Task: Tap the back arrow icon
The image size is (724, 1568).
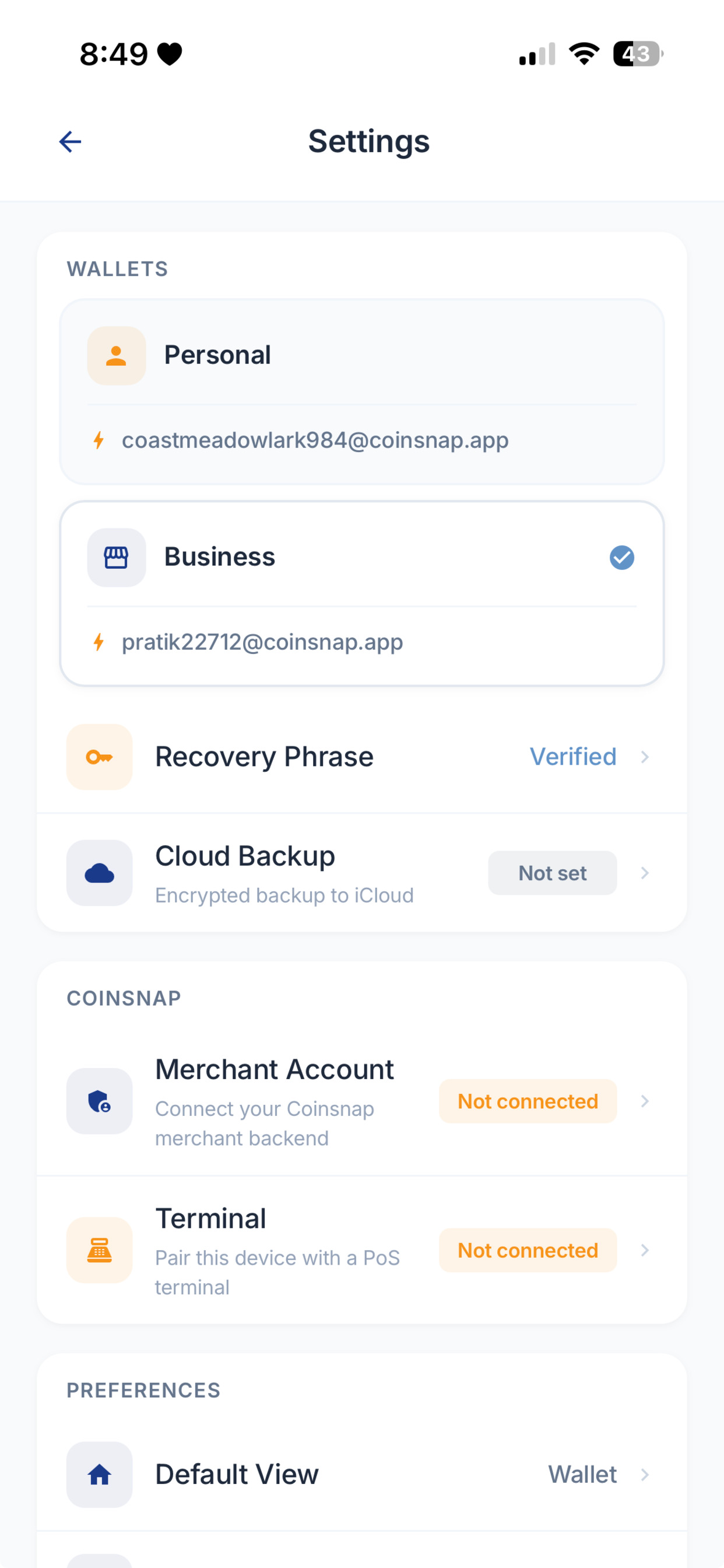Action: 70,142
